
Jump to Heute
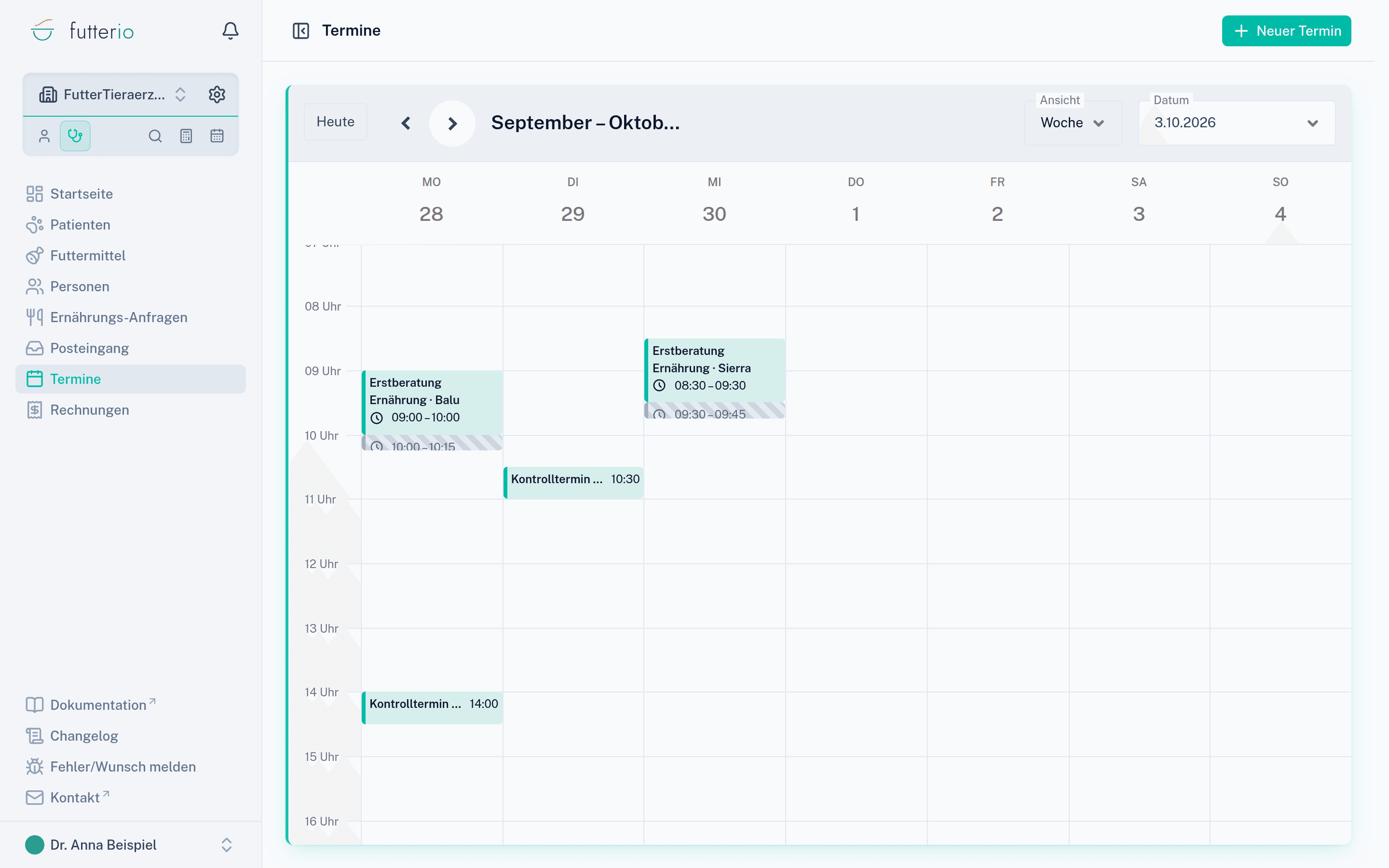(x=335, y=122)
